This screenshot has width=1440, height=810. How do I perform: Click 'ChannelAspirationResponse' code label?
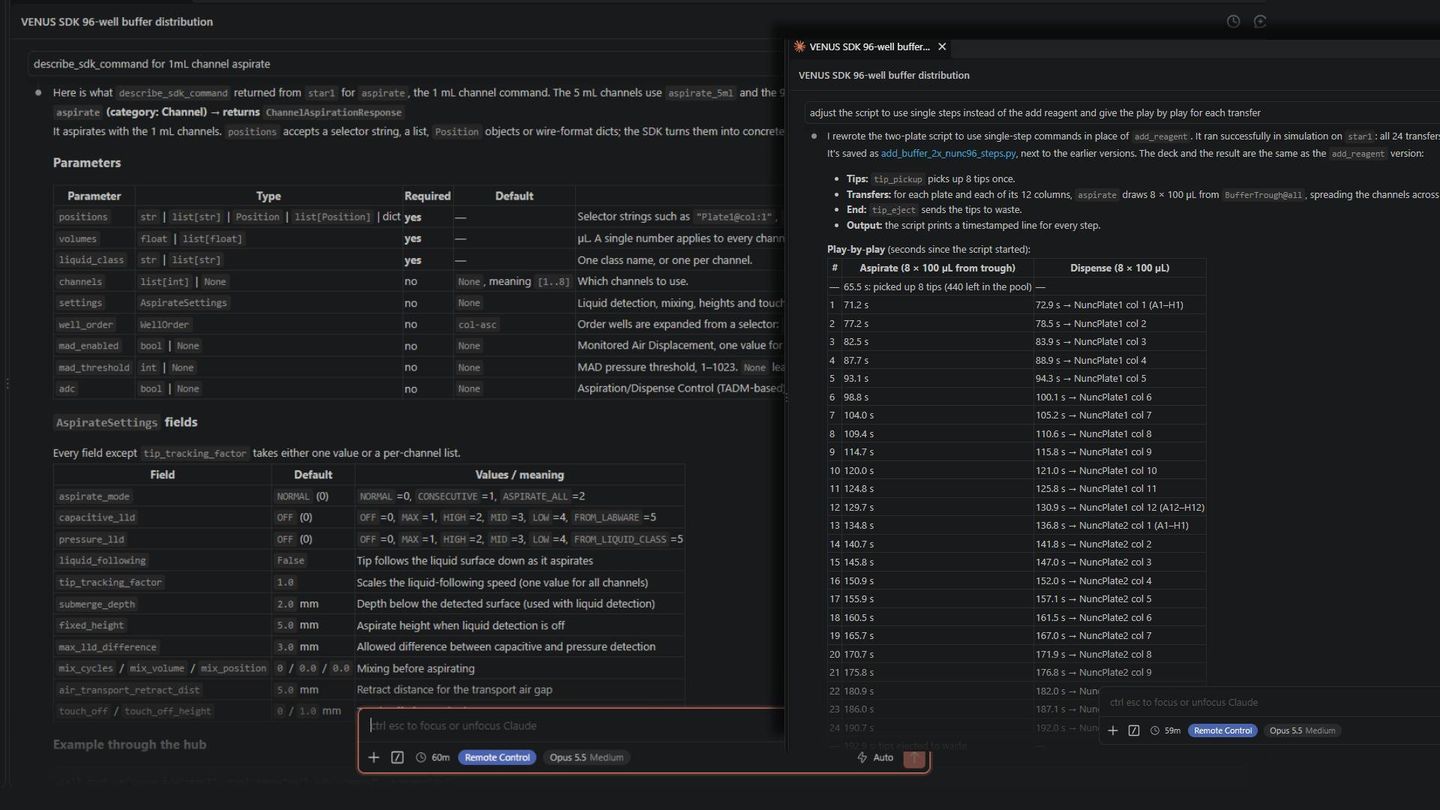[334, 113]
